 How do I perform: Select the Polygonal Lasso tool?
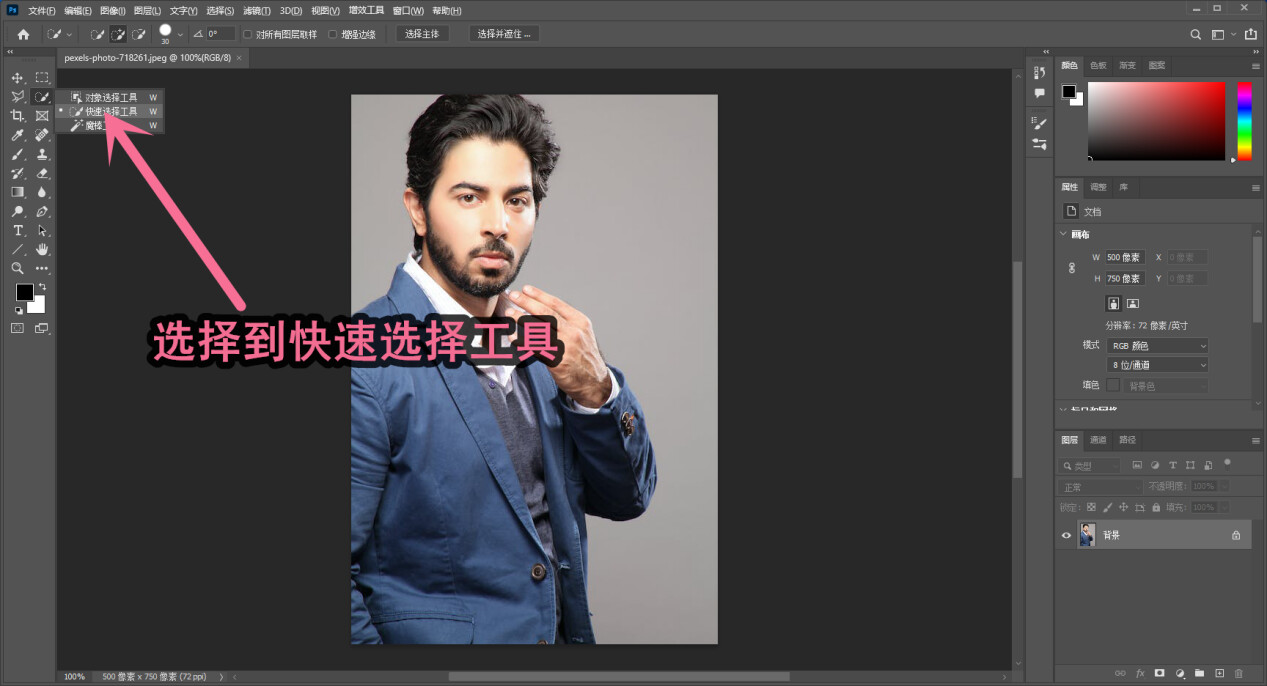pyautogui.click(x=17, y=97)
